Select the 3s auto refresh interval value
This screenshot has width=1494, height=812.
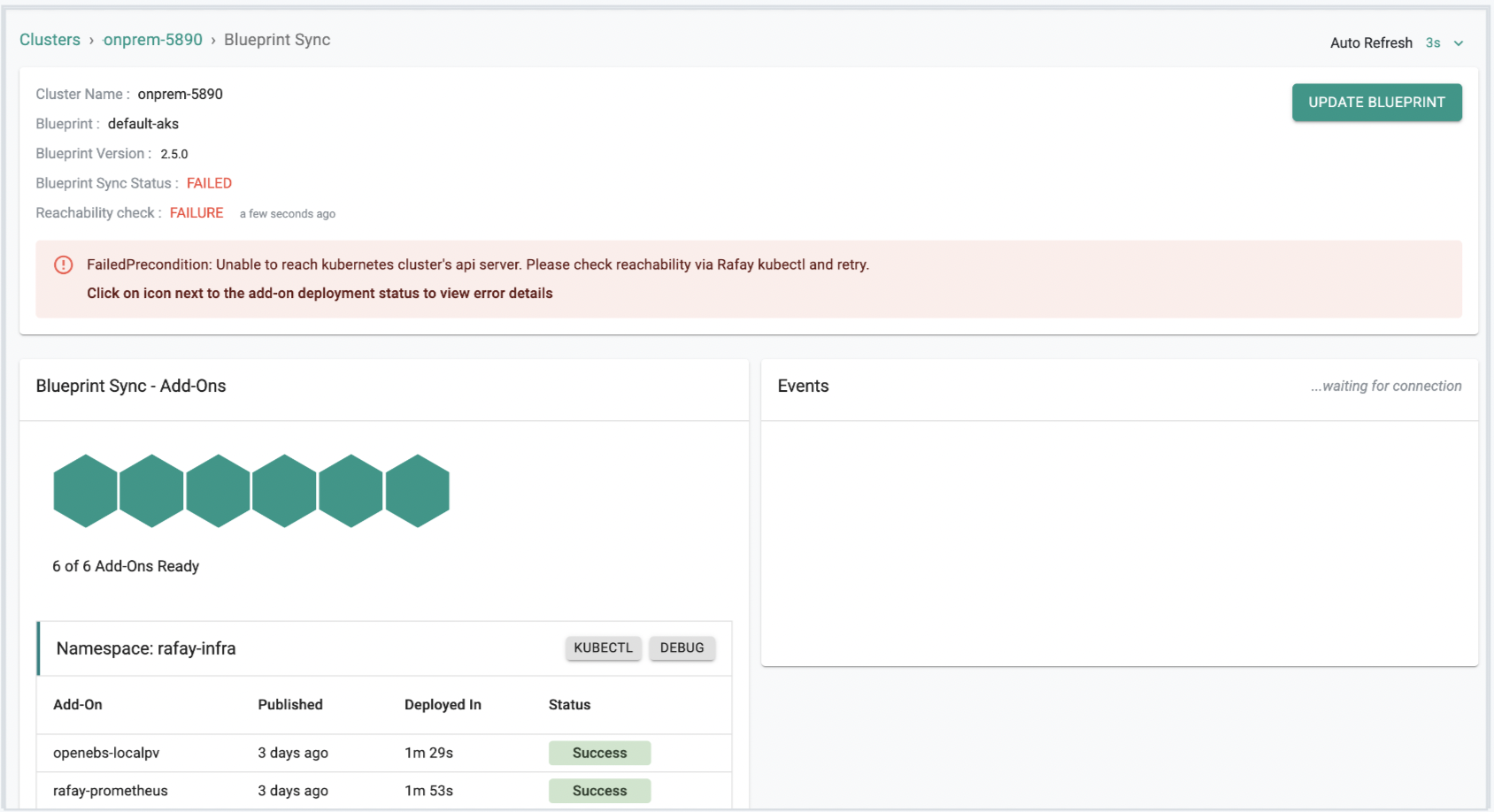[x=1433, y=42]
